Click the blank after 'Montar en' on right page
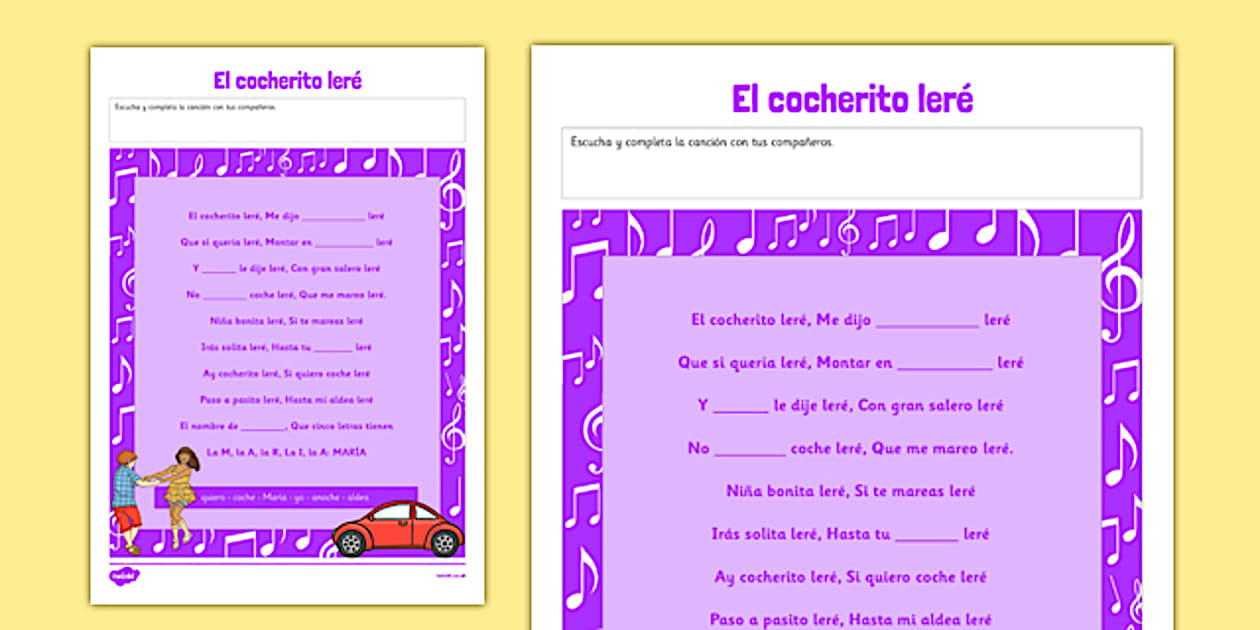 (944, 364)
